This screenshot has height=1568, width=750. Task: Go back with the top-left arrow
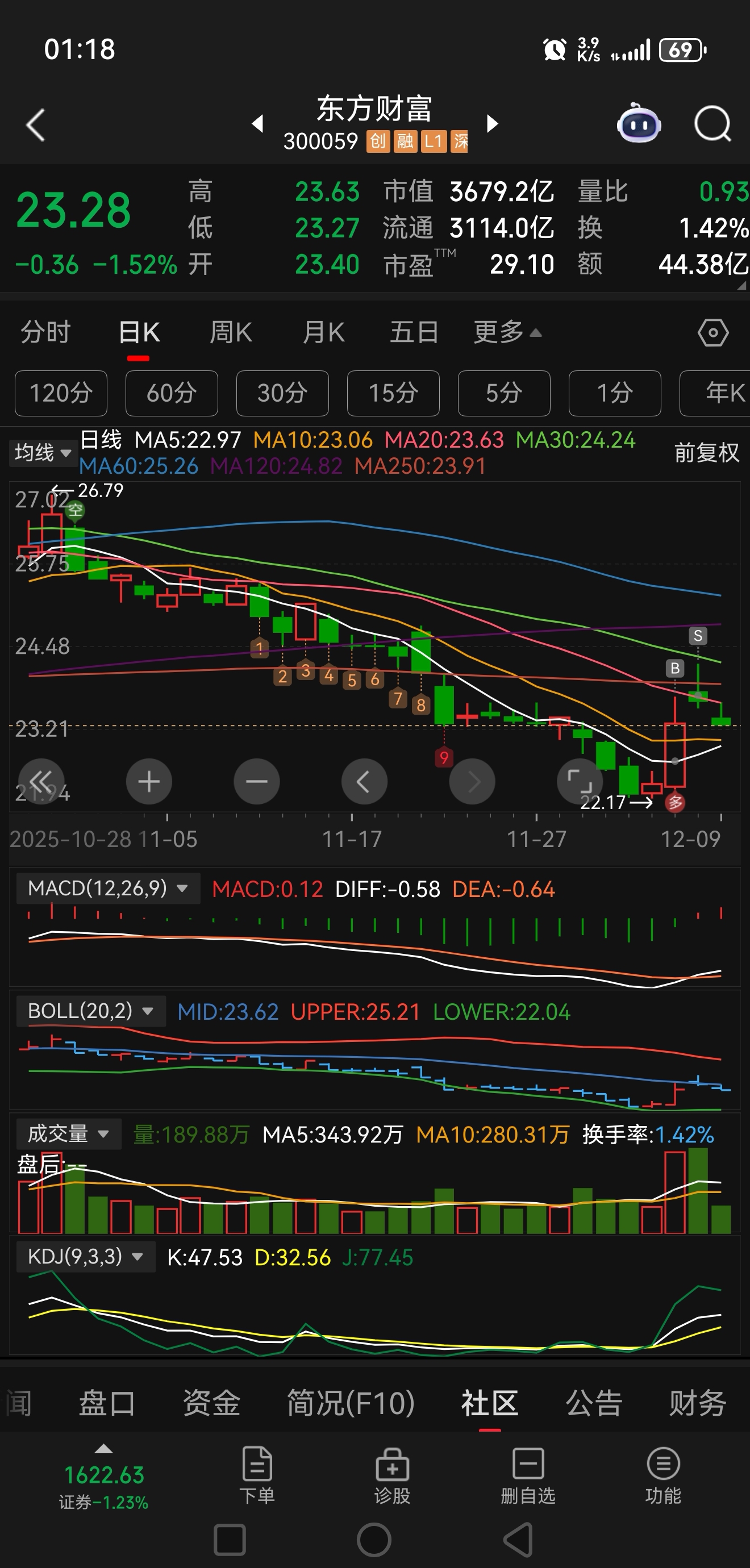point(36,125)
